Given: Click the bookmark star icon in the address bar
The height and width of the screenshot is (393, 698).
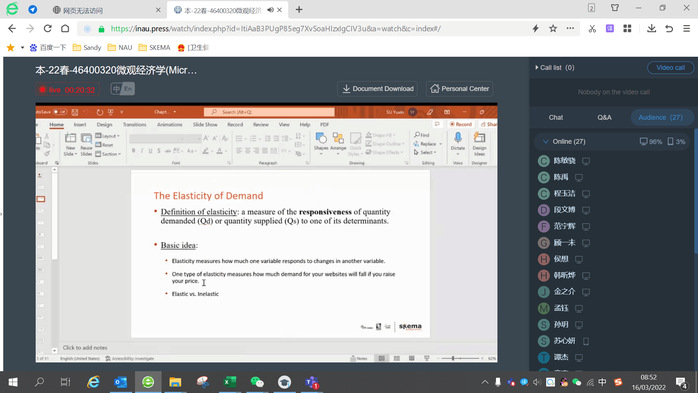Looking at the screenshot, I should pyautogui.click(x=553, y=28).
